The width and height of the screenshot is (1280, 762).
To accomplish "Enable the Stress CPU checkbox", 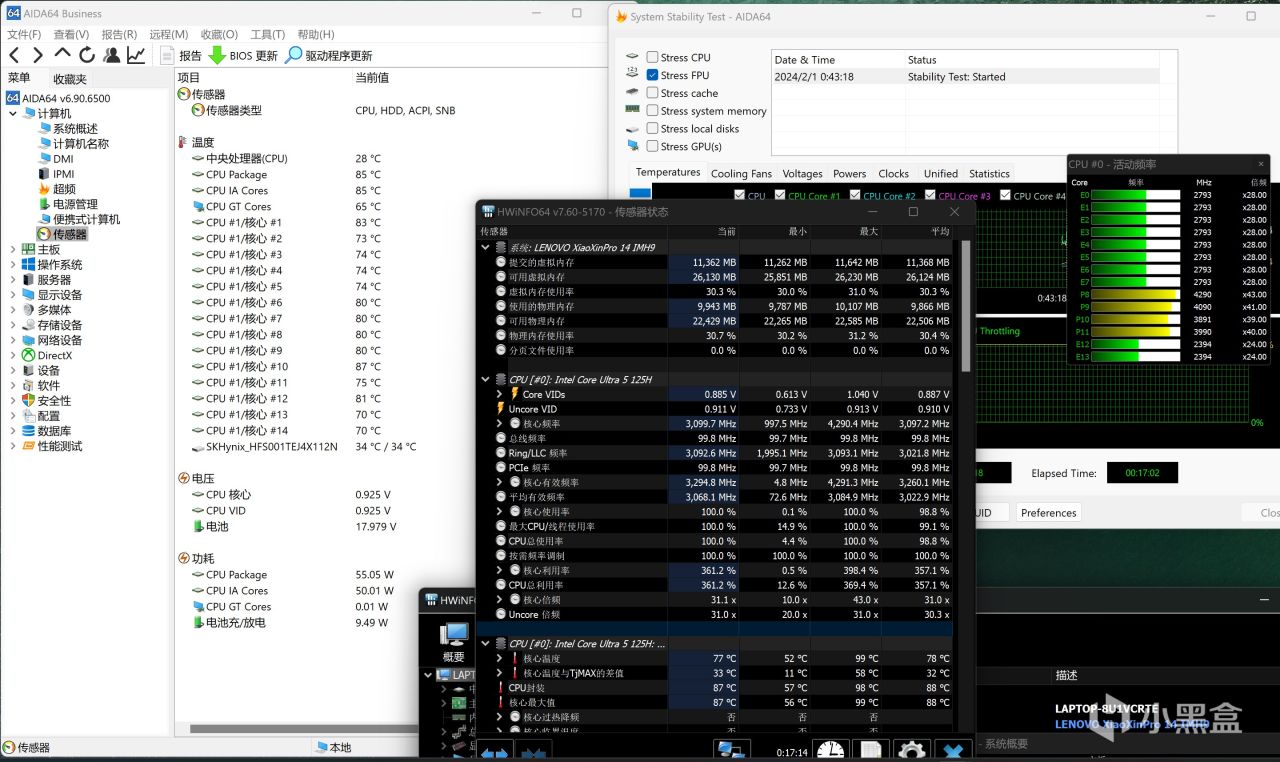I will (x=652, y=57).
